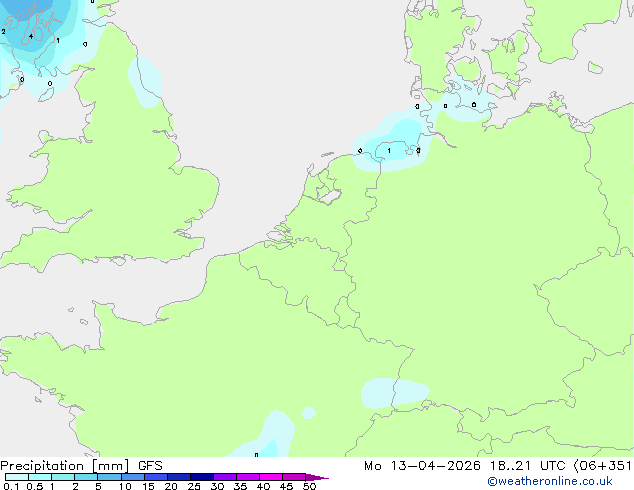Pick the 25 to 30 mm legend swatch

pos(202,477)
